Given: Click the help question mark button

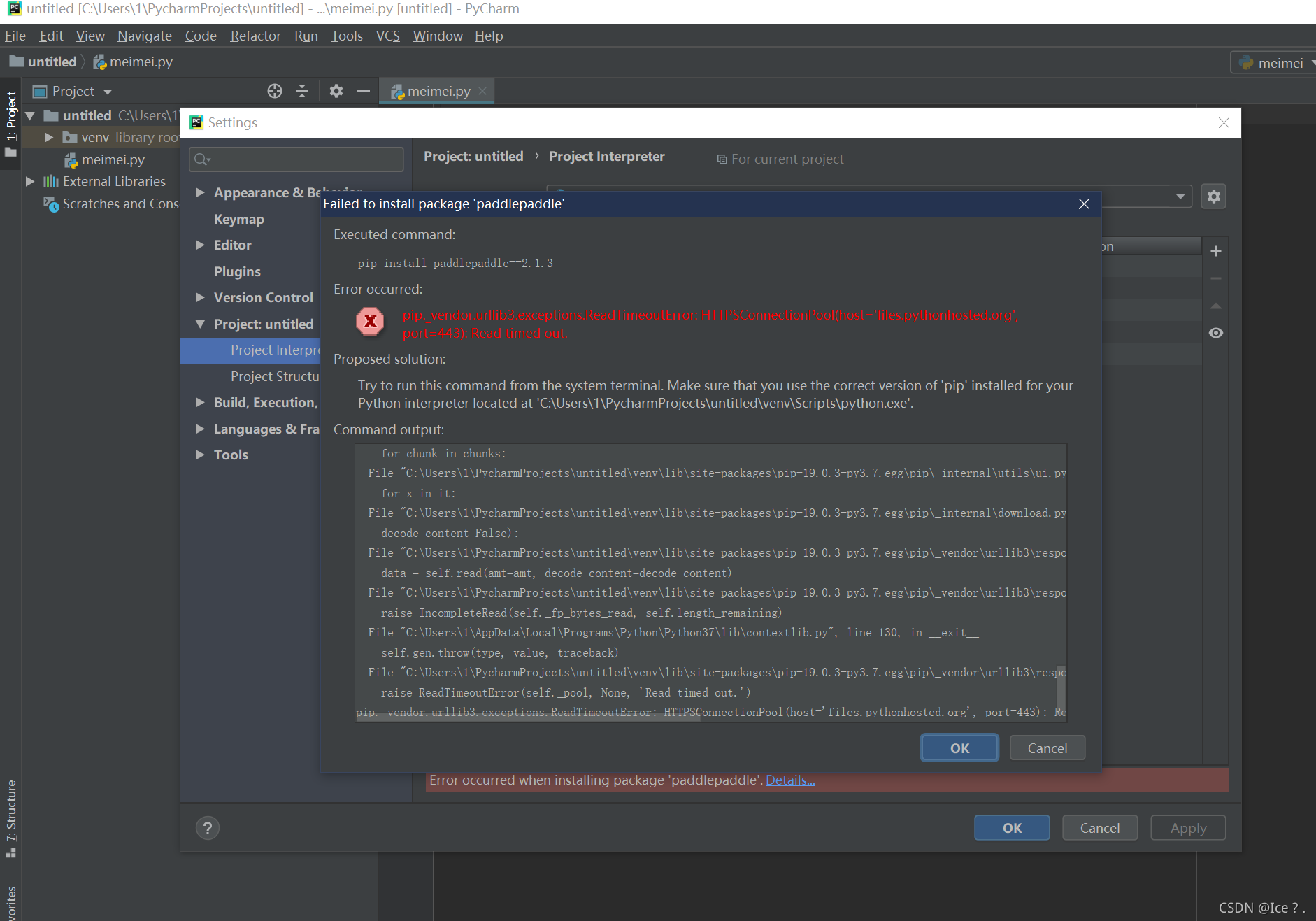Looking at the screenshot, I should [x=208, y=828].
